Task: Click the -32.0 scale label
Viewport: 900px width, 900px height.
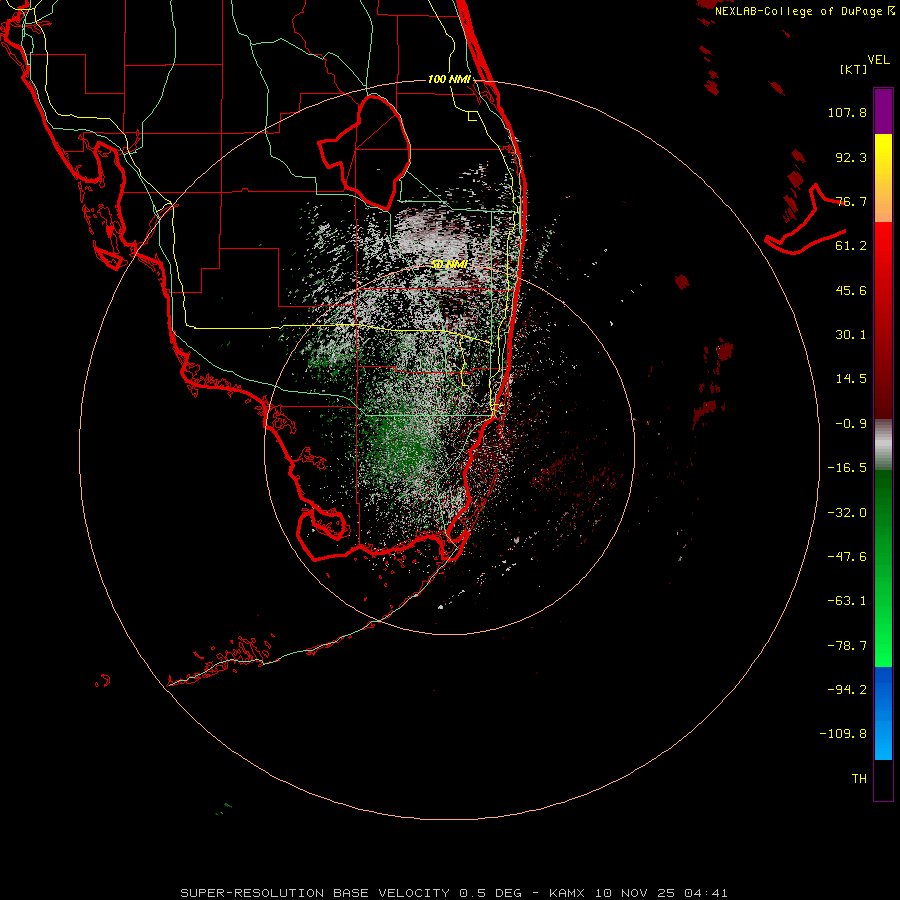Action: [847, 513]
